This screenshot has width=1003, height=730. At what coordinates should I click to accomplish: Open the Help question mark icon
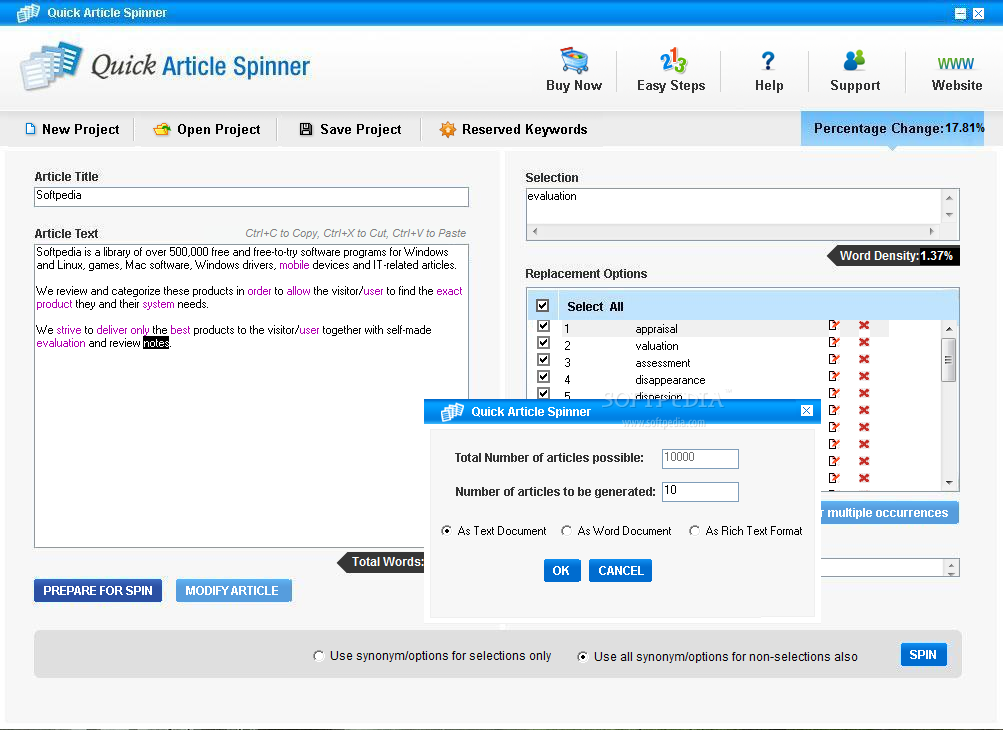768,61
